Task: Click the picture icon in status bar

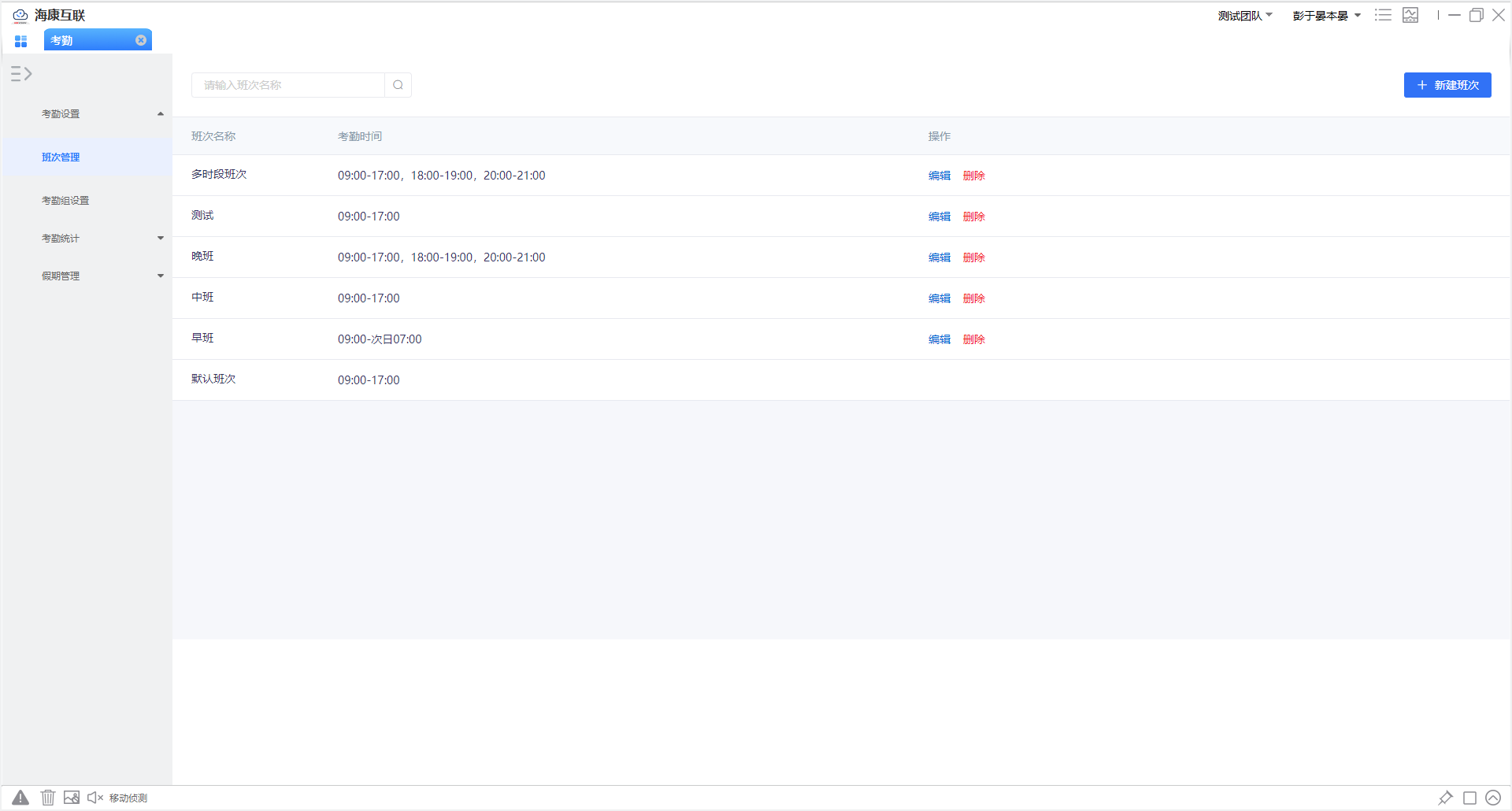Action: click(x=72, y=798)
